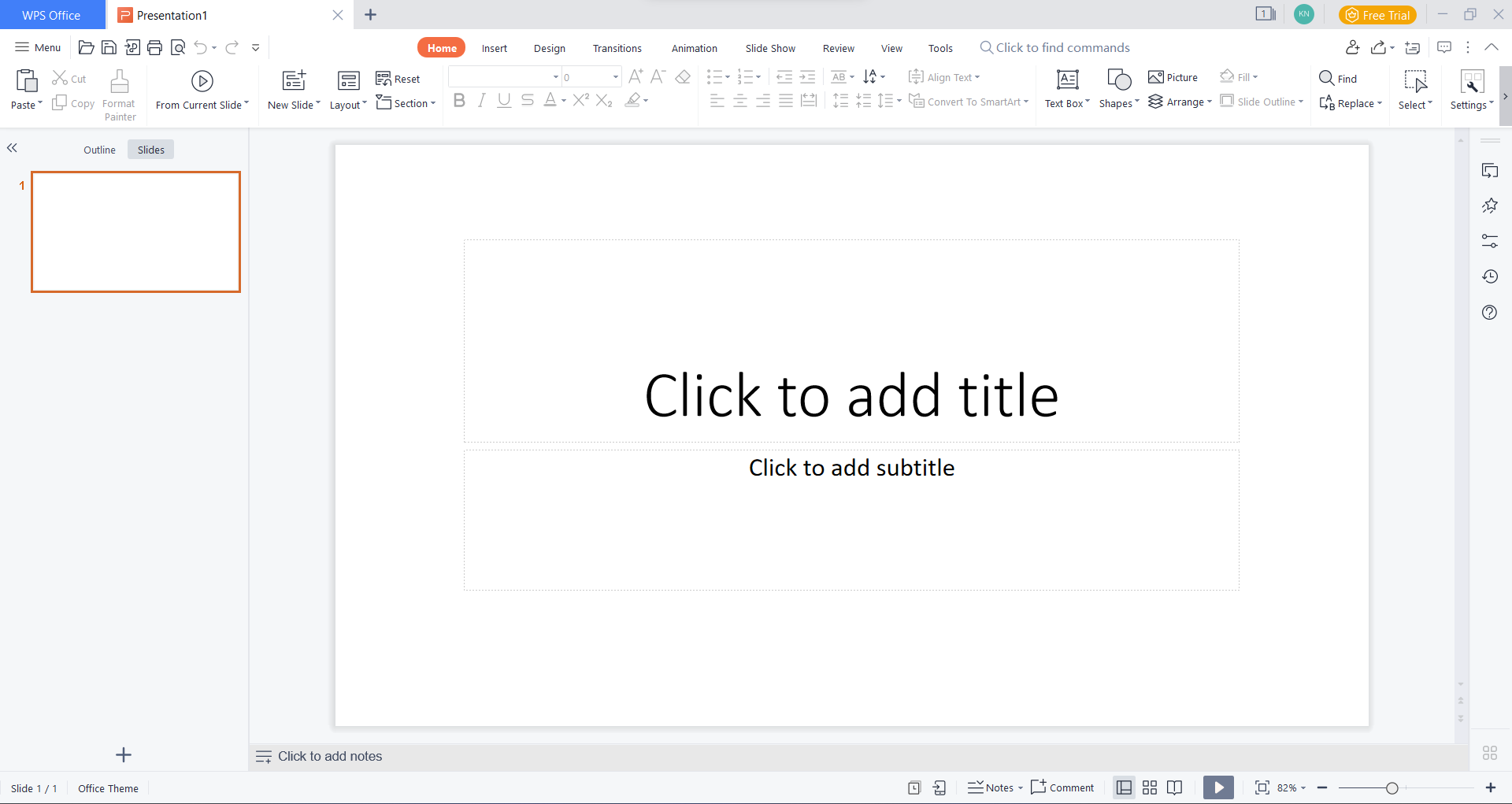
Task: Click the Find magnifier tool
Action: [x=1338, y=78]
